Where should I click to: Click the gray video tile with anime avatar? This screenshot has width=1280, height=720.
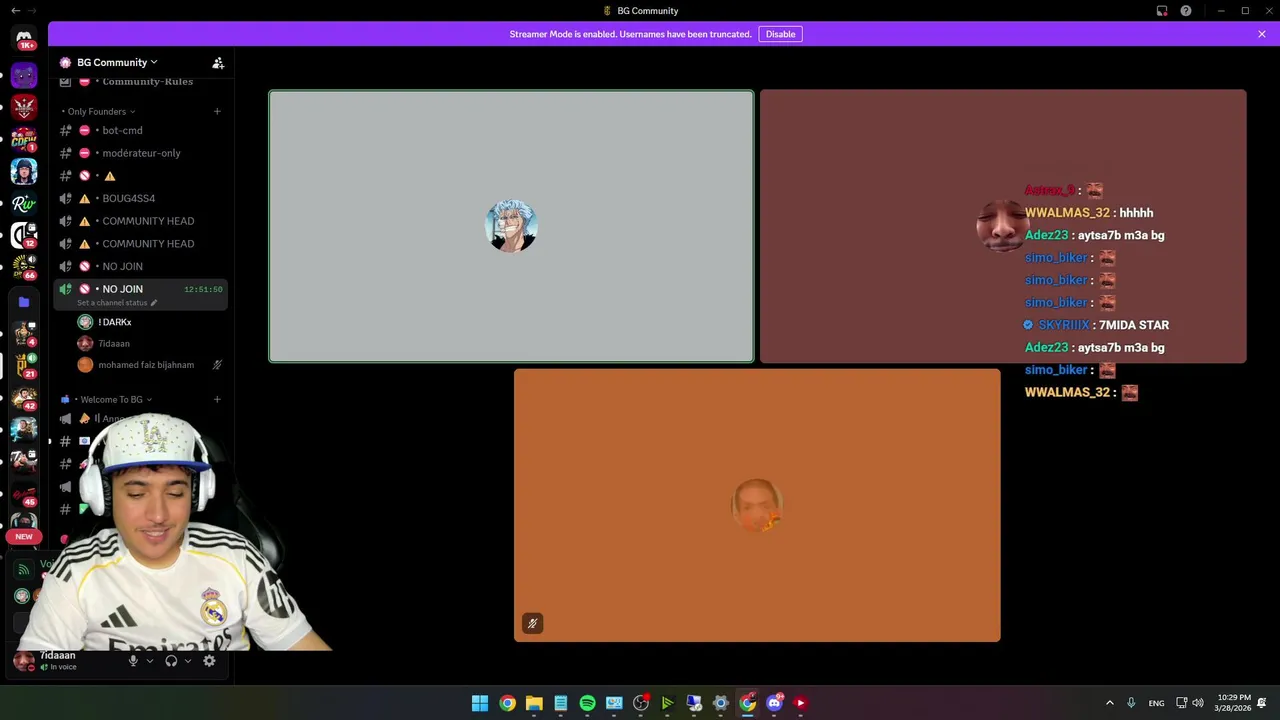click(x=511, y=226)
